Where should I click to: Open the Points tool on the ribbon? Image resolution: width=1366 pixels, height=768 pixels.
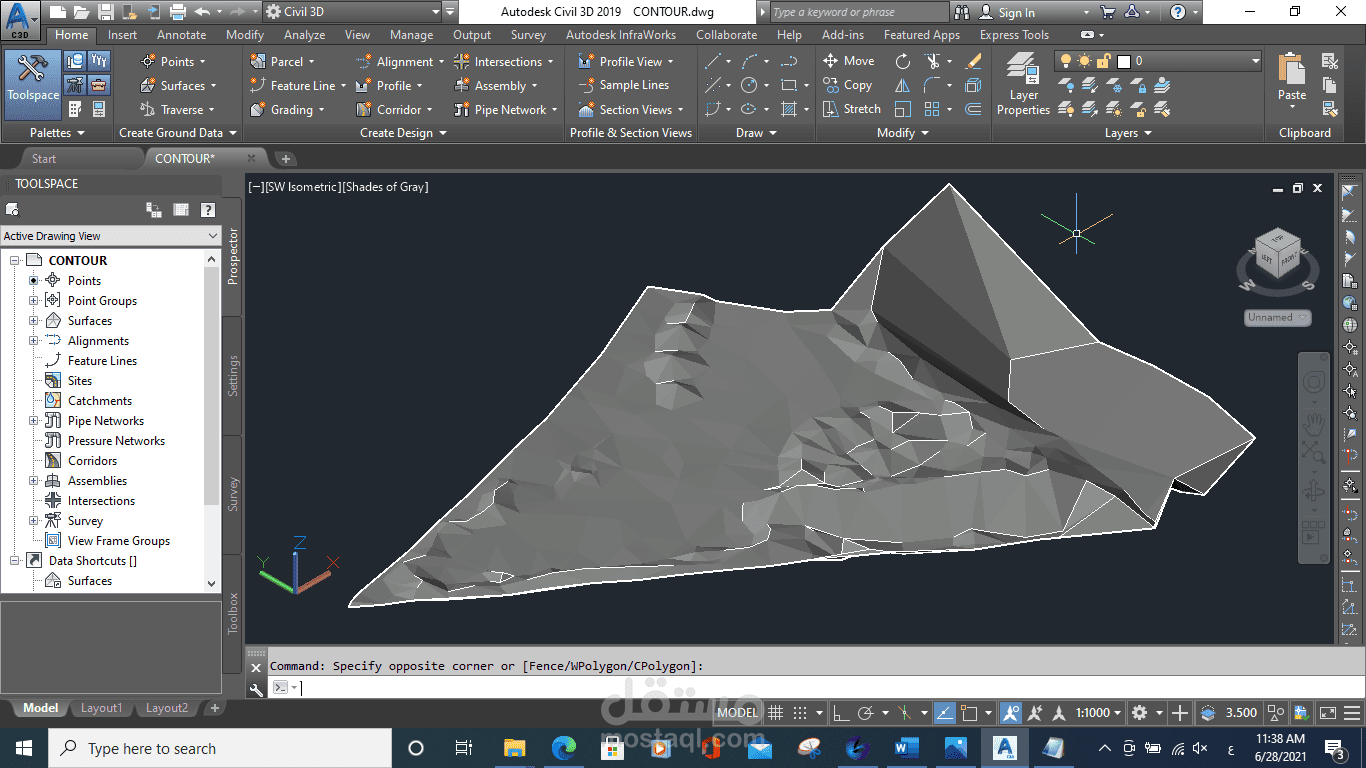coord(177,60)
